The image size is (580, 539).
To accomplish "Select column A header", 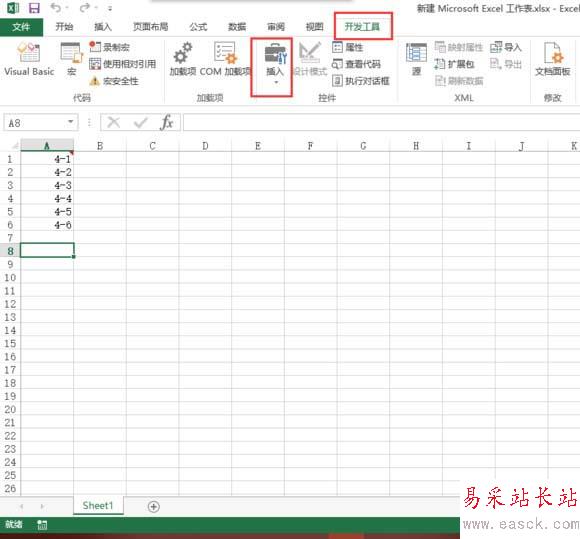I will pos(47,146).
